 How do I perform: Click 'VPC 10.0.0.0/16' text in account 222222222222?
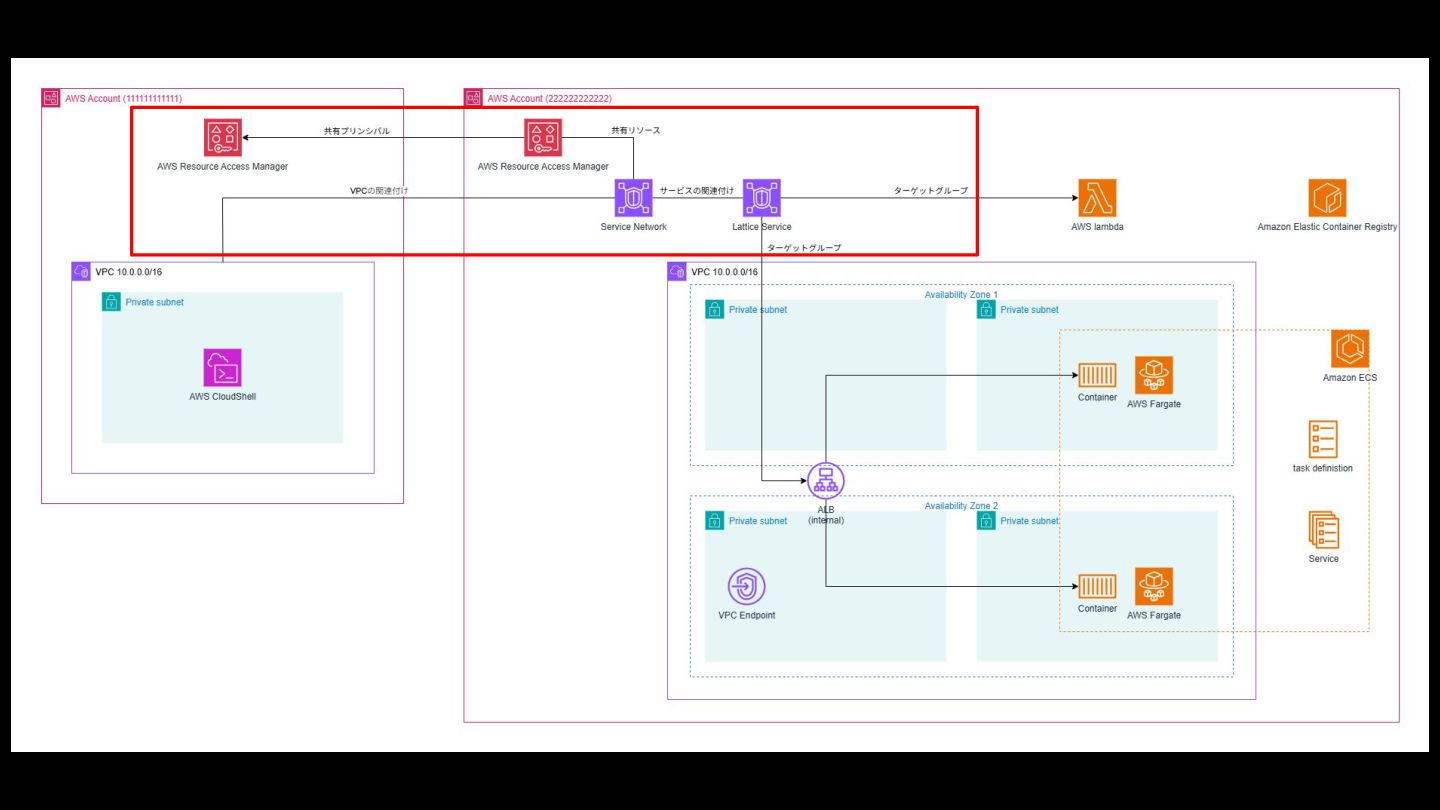725,272
